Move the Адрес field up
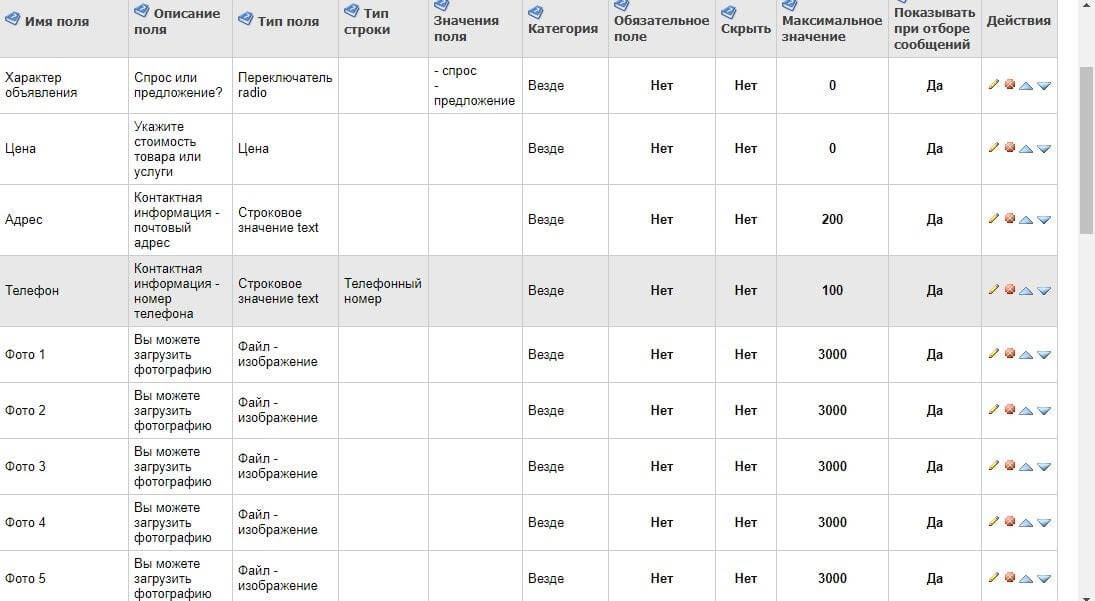This screenshot has height=601, width=1095. [1026, 220]
